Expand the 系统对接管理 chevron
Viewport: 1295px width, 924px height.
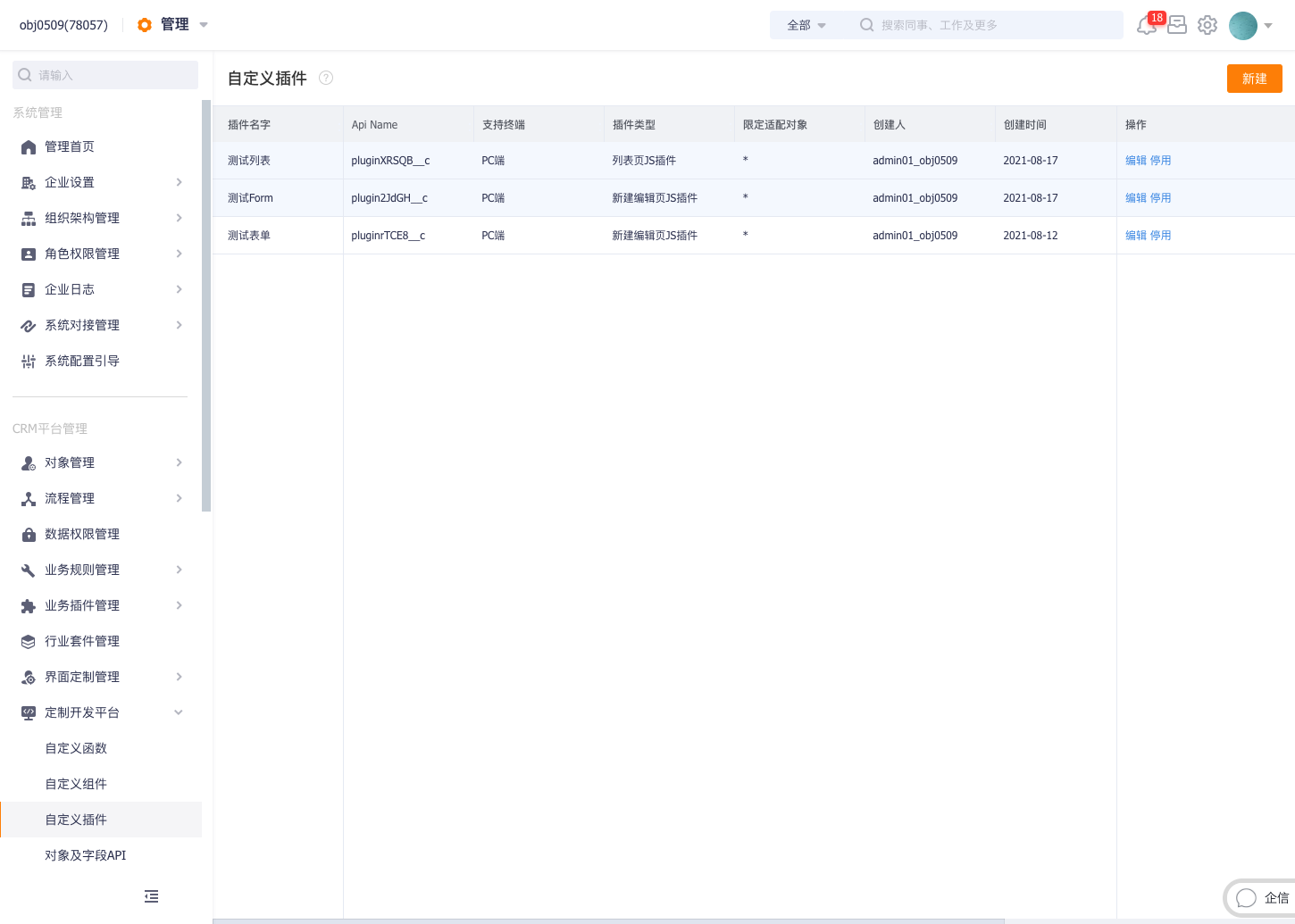179,325
